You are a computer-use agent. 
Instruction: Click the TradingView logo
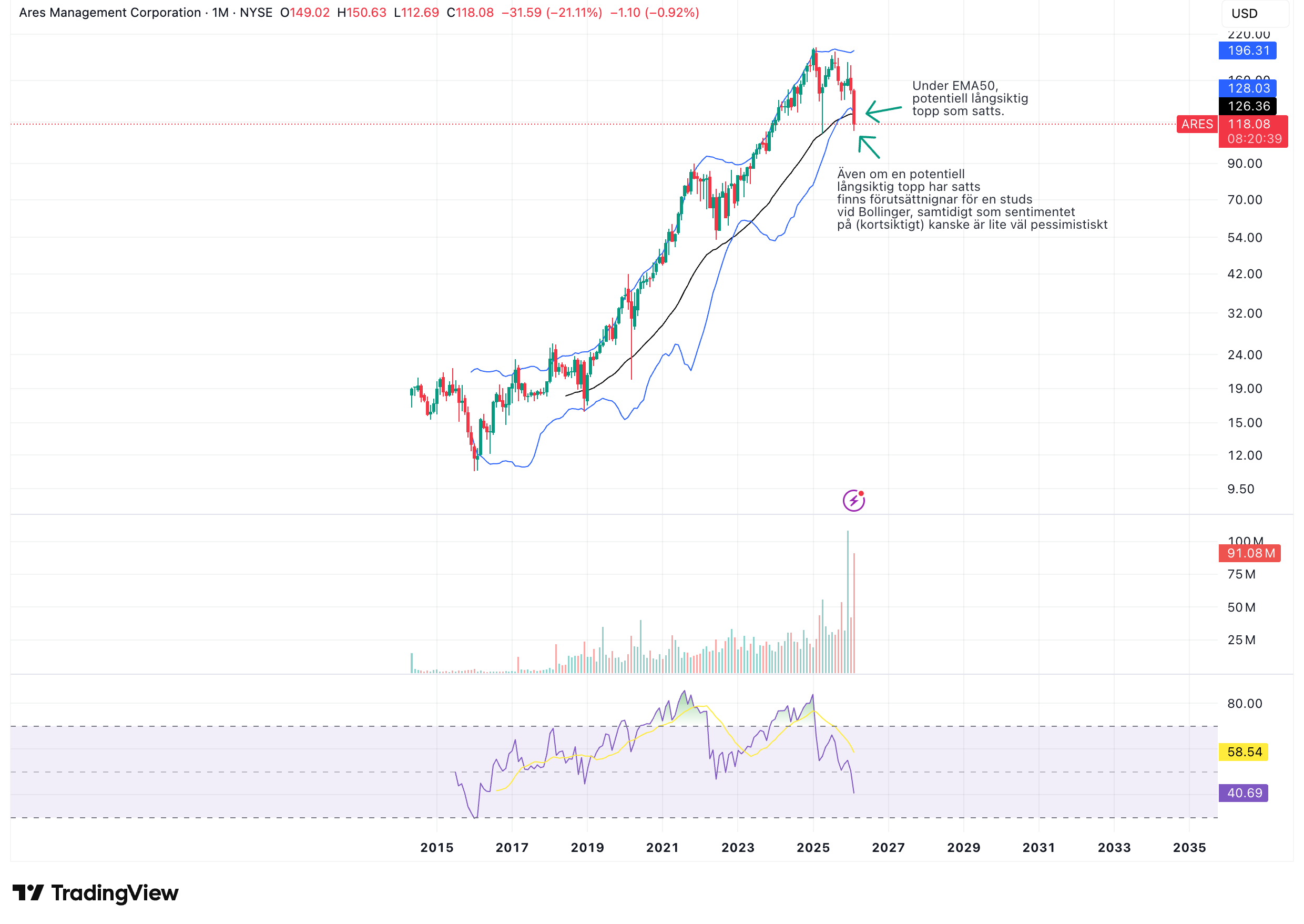coord(95,892)
